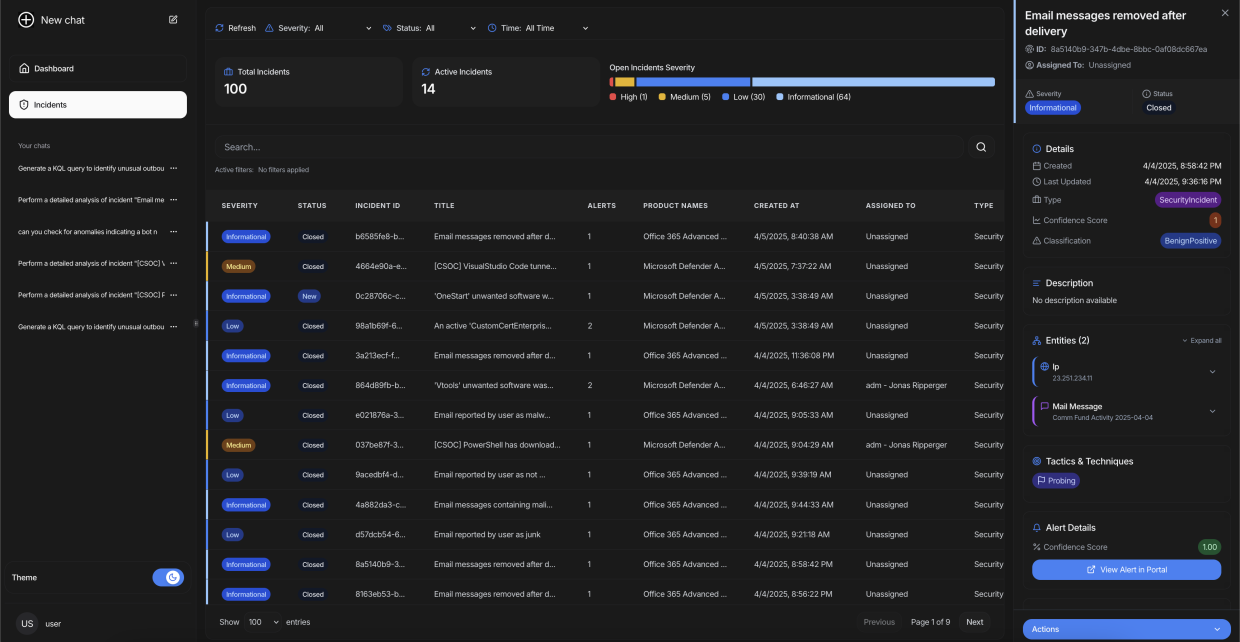The image size is (1240, 642).
Task: Open a new chat via the compose icon
Action: (173, 19)
